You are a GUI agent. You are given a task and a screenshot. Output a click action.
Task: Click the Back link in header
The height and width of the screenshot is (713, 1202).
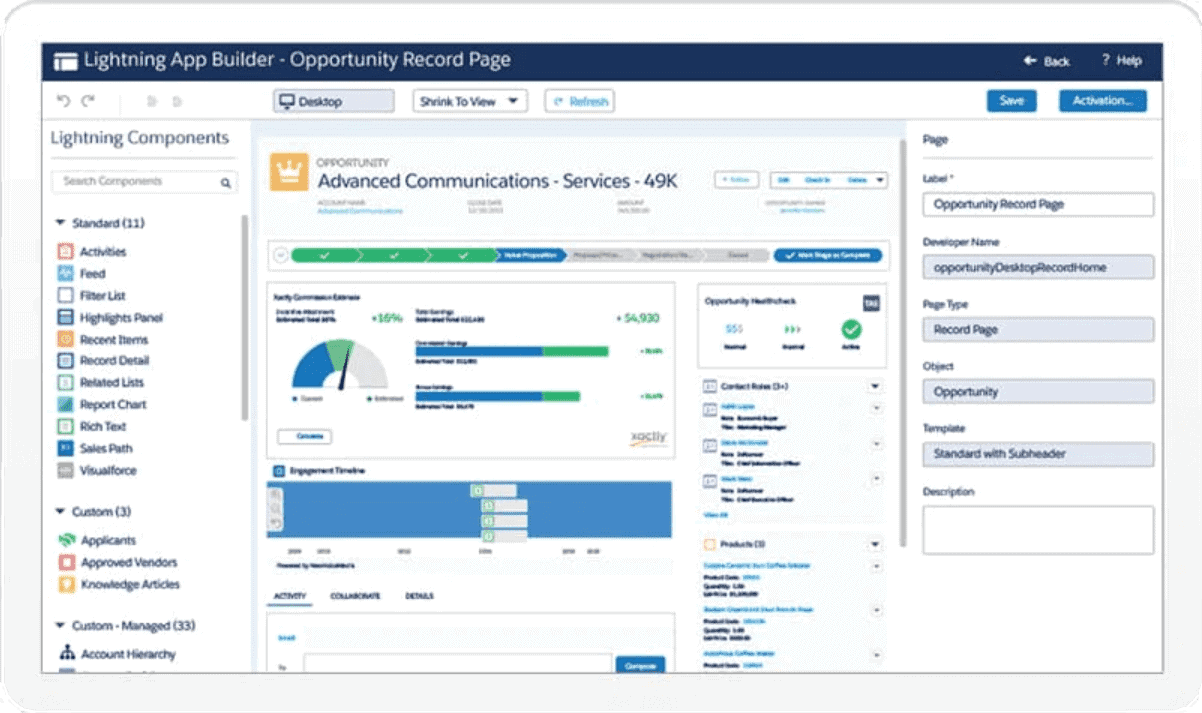(x=1047, y=61)
